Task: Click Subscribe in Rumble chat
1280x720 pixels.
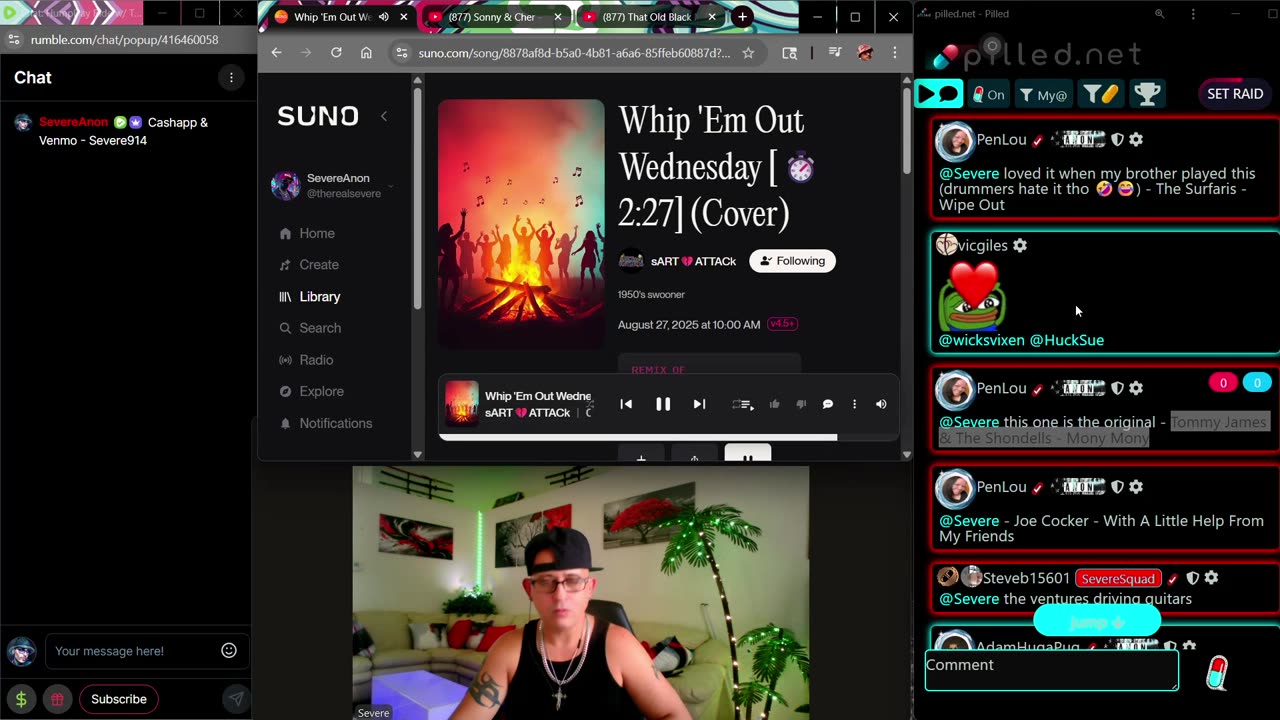Action: 119,699
